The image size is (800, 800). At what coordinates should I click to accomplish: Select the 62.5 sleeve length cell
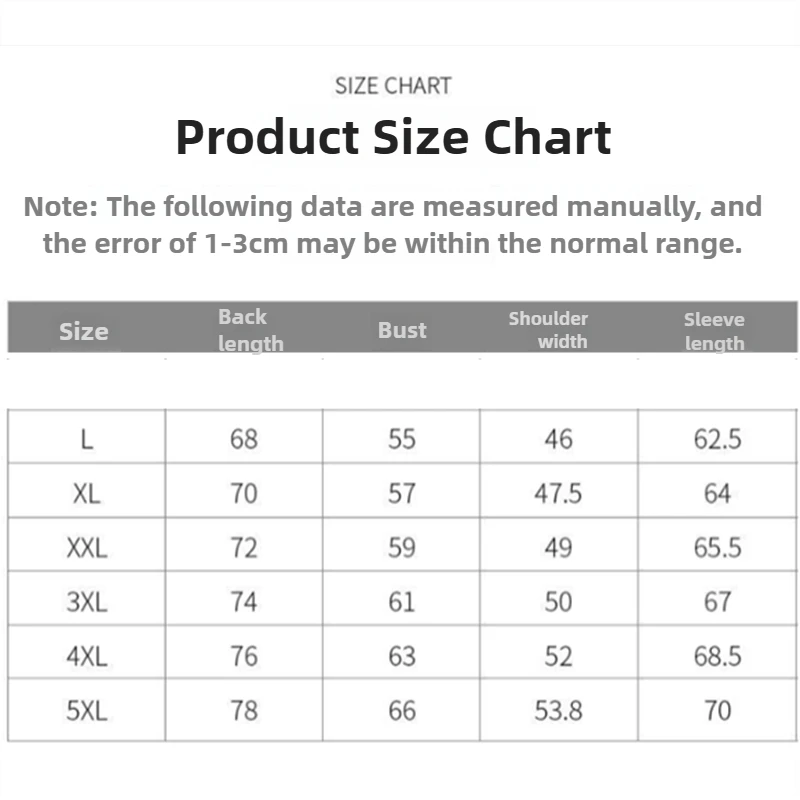click(717, 439)
